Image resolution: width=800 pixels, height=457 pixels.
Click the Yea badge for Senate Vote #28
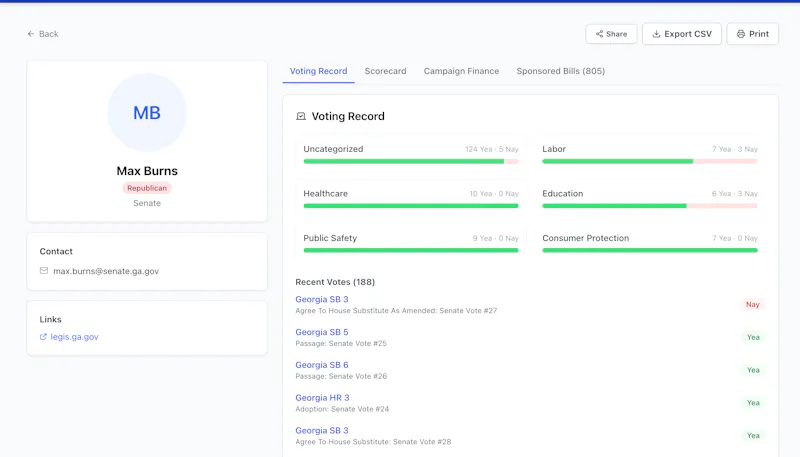753,436
